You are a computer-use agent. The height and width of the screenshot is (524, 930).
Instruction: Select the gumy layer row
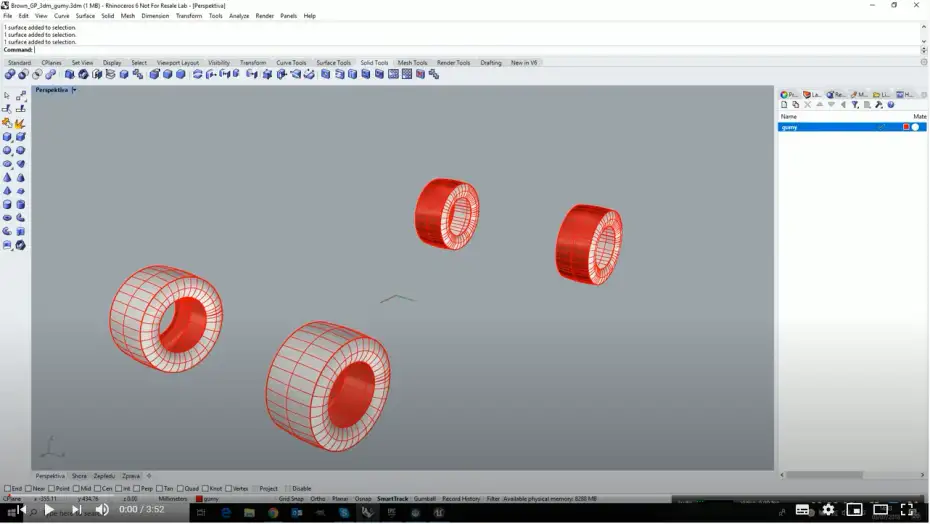pyautogui.click(x=852, y=127)
